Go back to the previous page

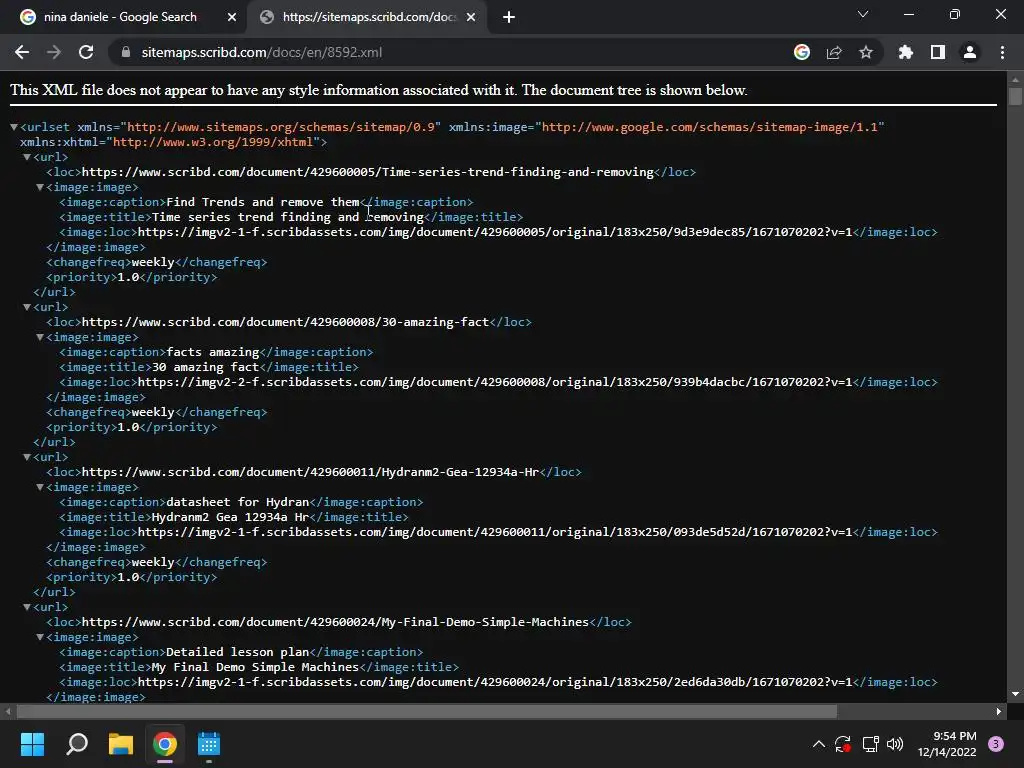[22, 52]
